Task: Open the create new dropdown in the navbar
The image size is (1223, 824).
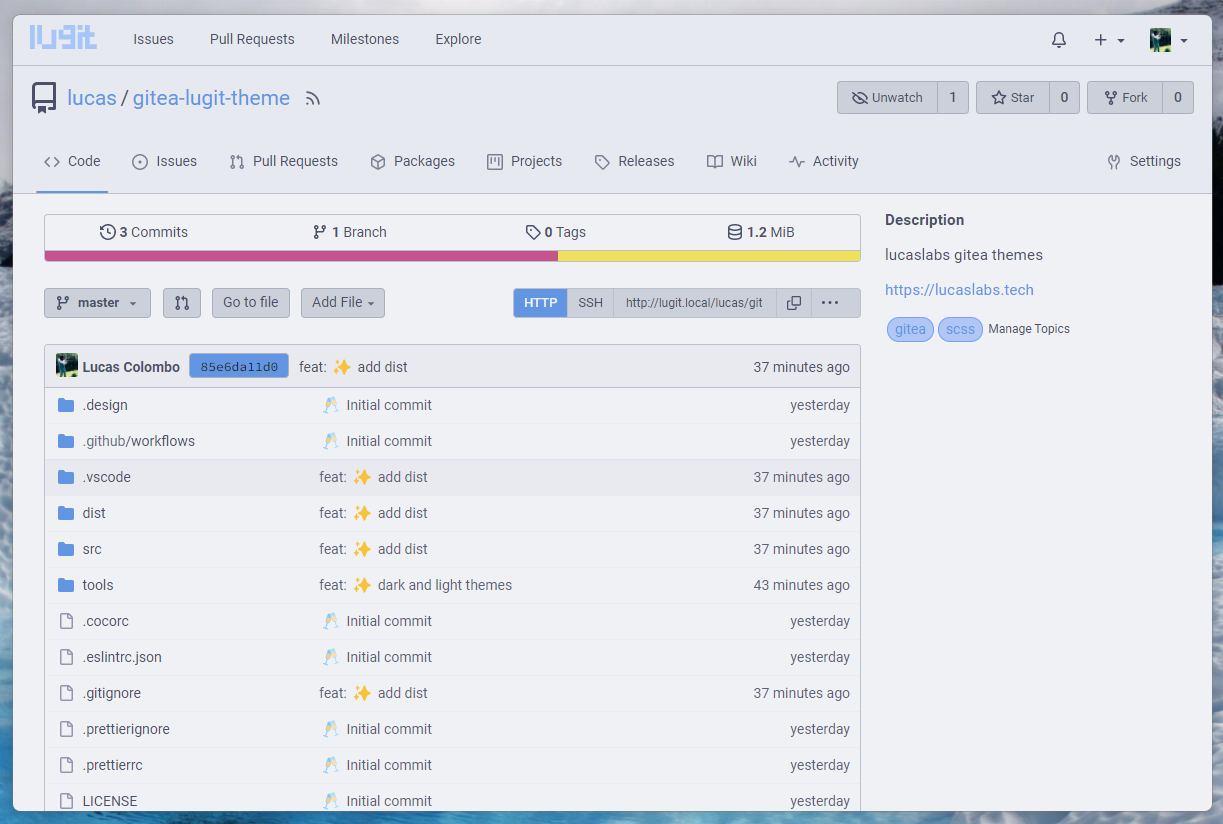Action: 1106,39
